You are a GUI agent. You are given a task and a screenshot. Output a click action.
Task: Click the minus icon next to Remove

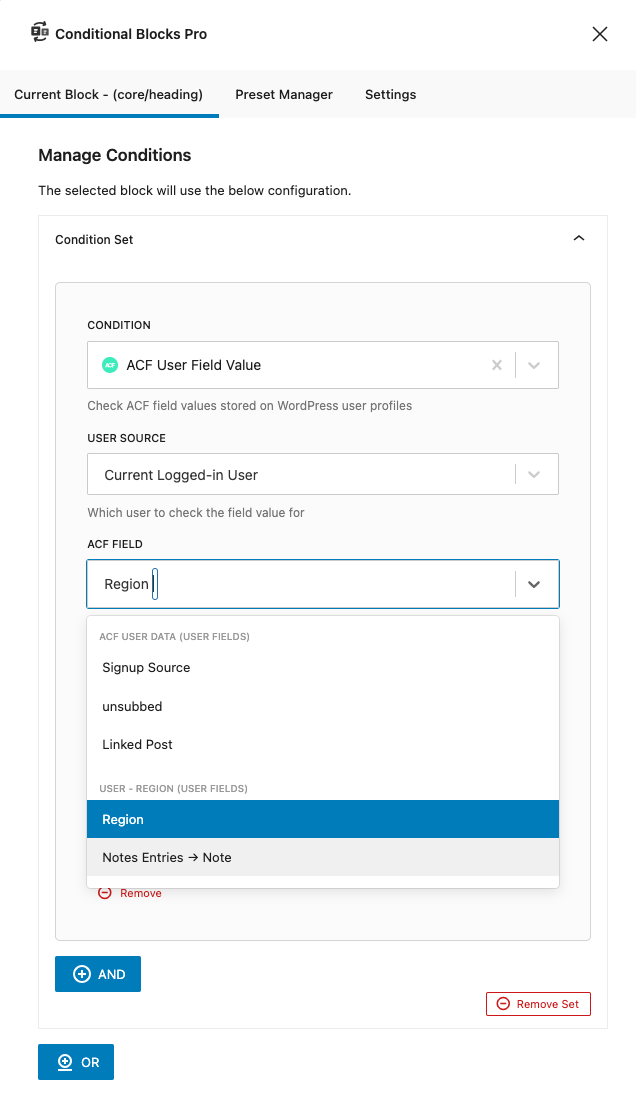[107, 893]
